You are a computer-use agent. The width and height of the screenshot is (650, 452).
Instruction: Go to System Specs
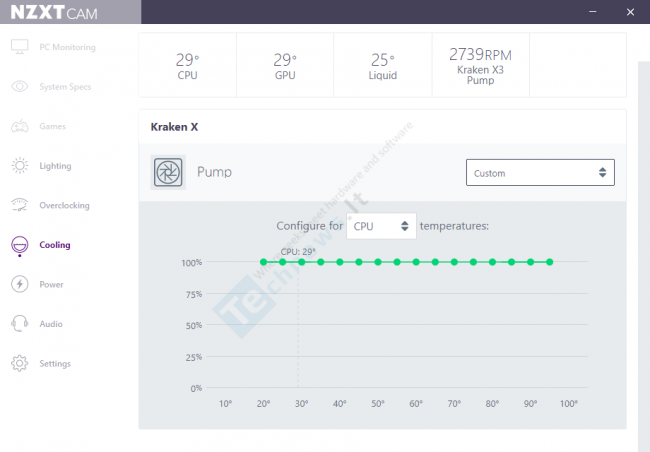coord(65,87)
